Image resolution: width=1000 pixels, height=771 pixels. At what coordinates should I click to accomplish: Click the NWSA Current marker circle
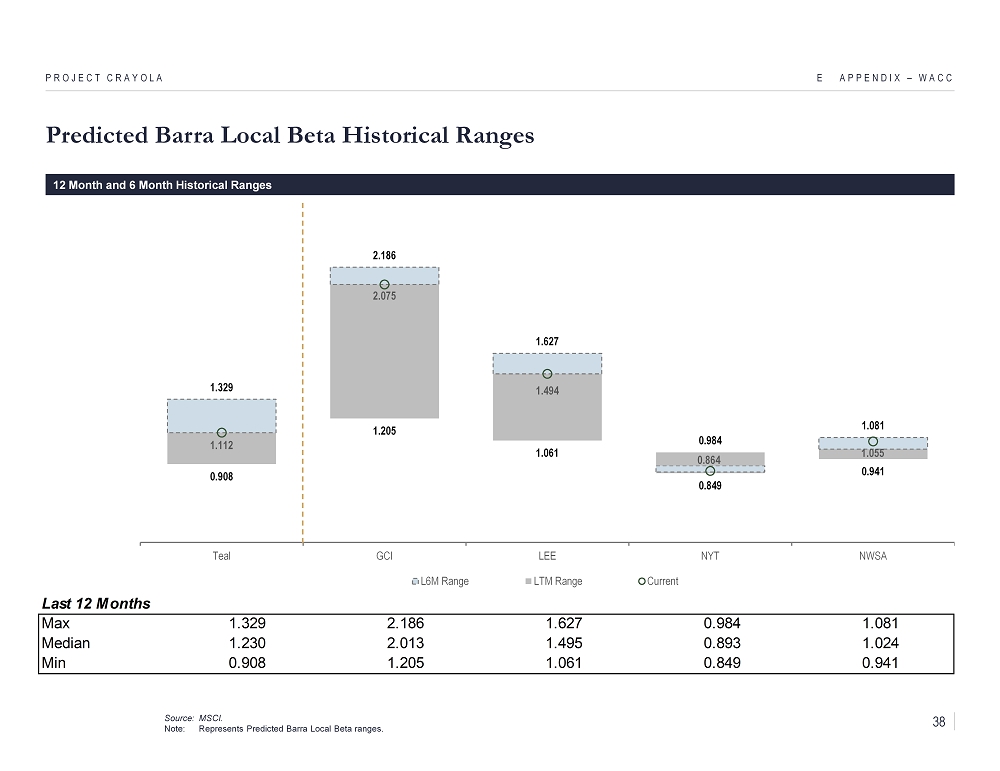point(873,441)
